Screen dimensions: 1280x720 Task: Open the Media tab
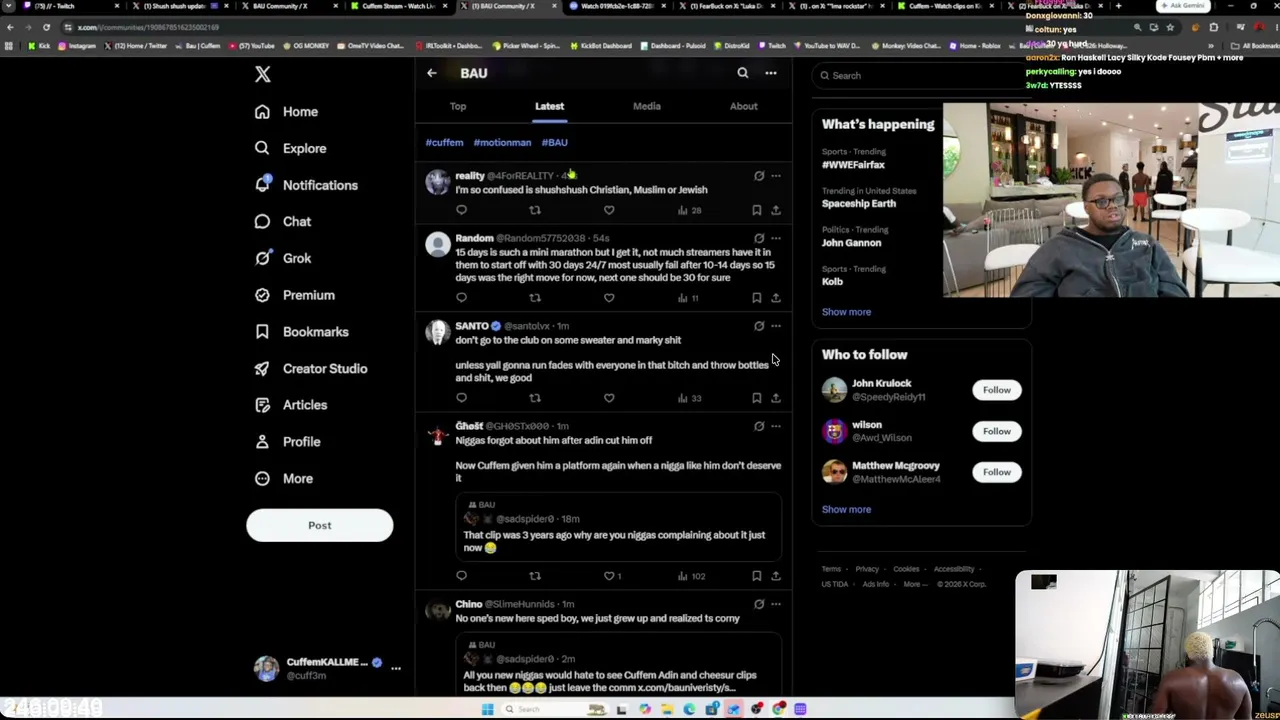647,106
